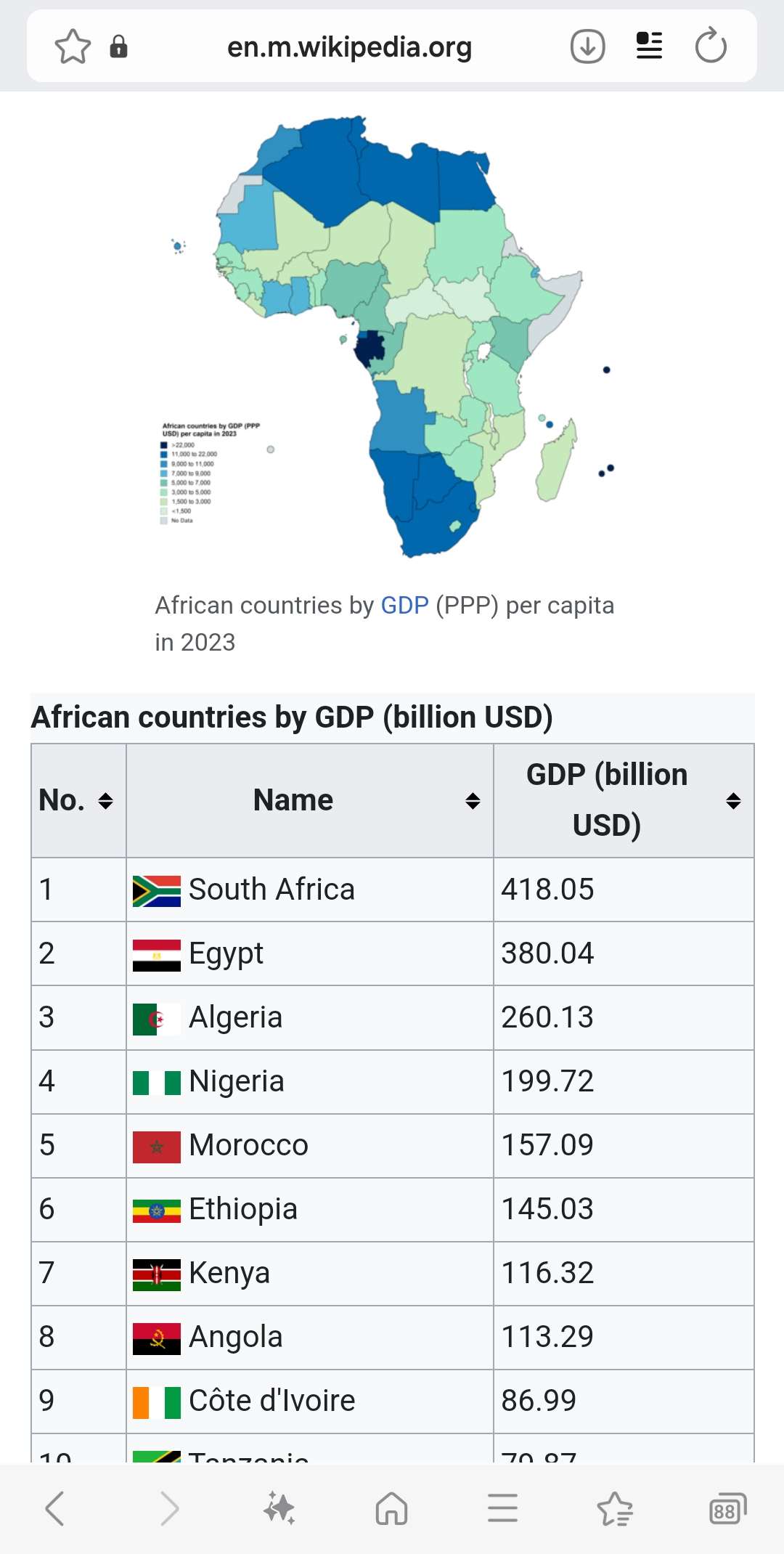Bookmark page with the star icon
Screen dimensions: 784x1554
point(73,46)
